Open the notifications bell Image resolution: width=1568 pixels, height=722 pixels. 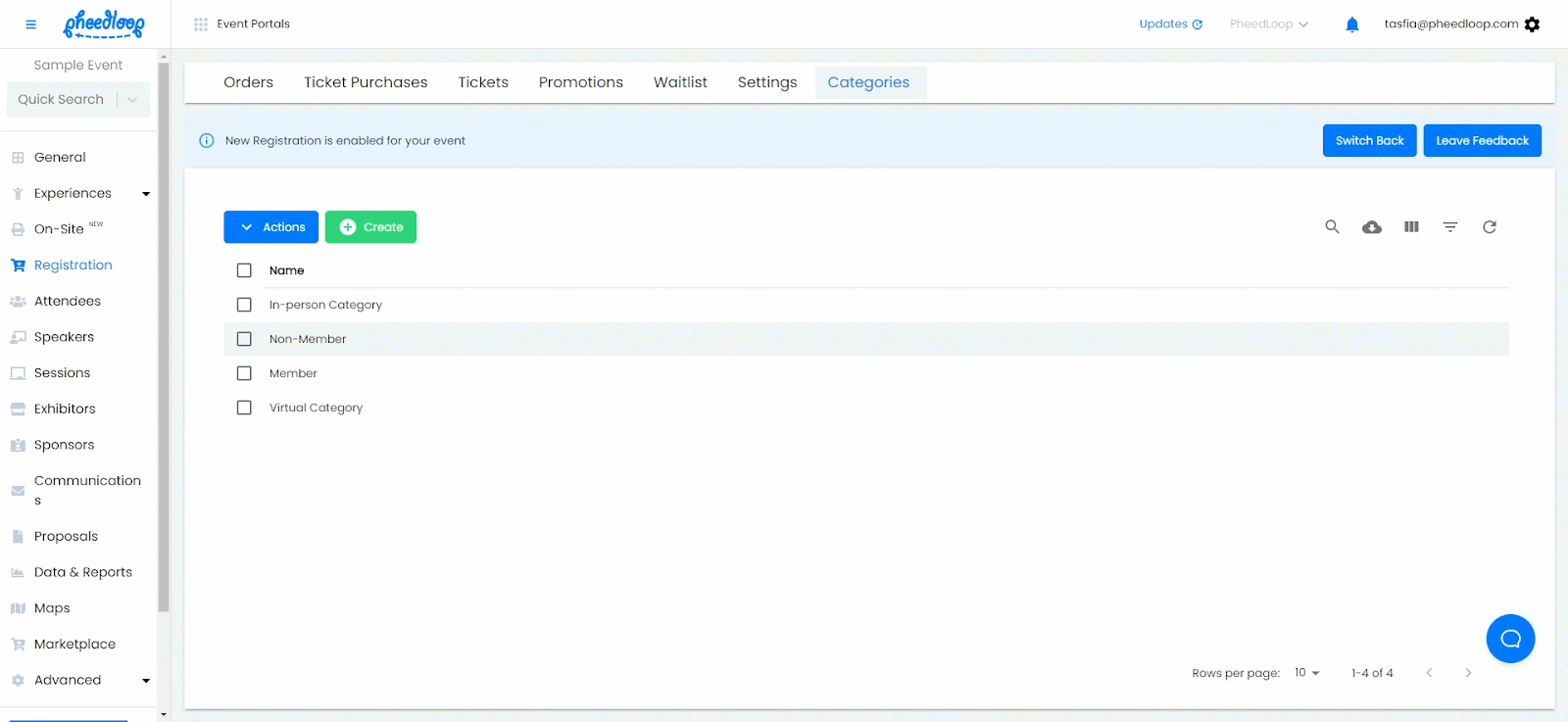(x=1352, y=24)
